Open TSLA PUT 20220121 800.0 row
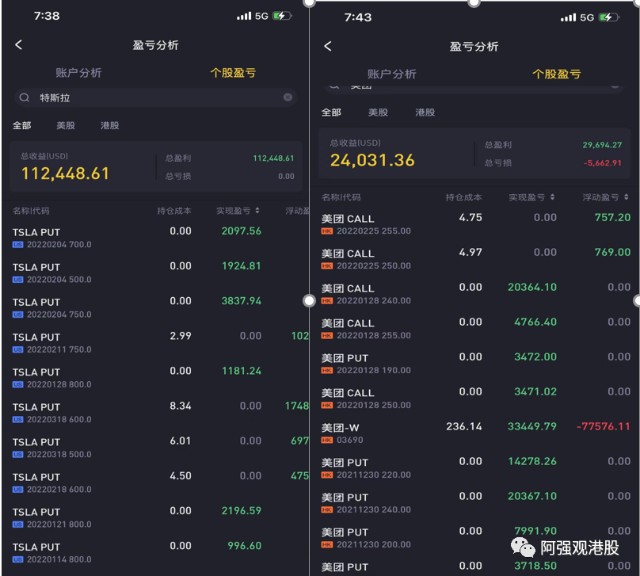 tap(155, 518)
